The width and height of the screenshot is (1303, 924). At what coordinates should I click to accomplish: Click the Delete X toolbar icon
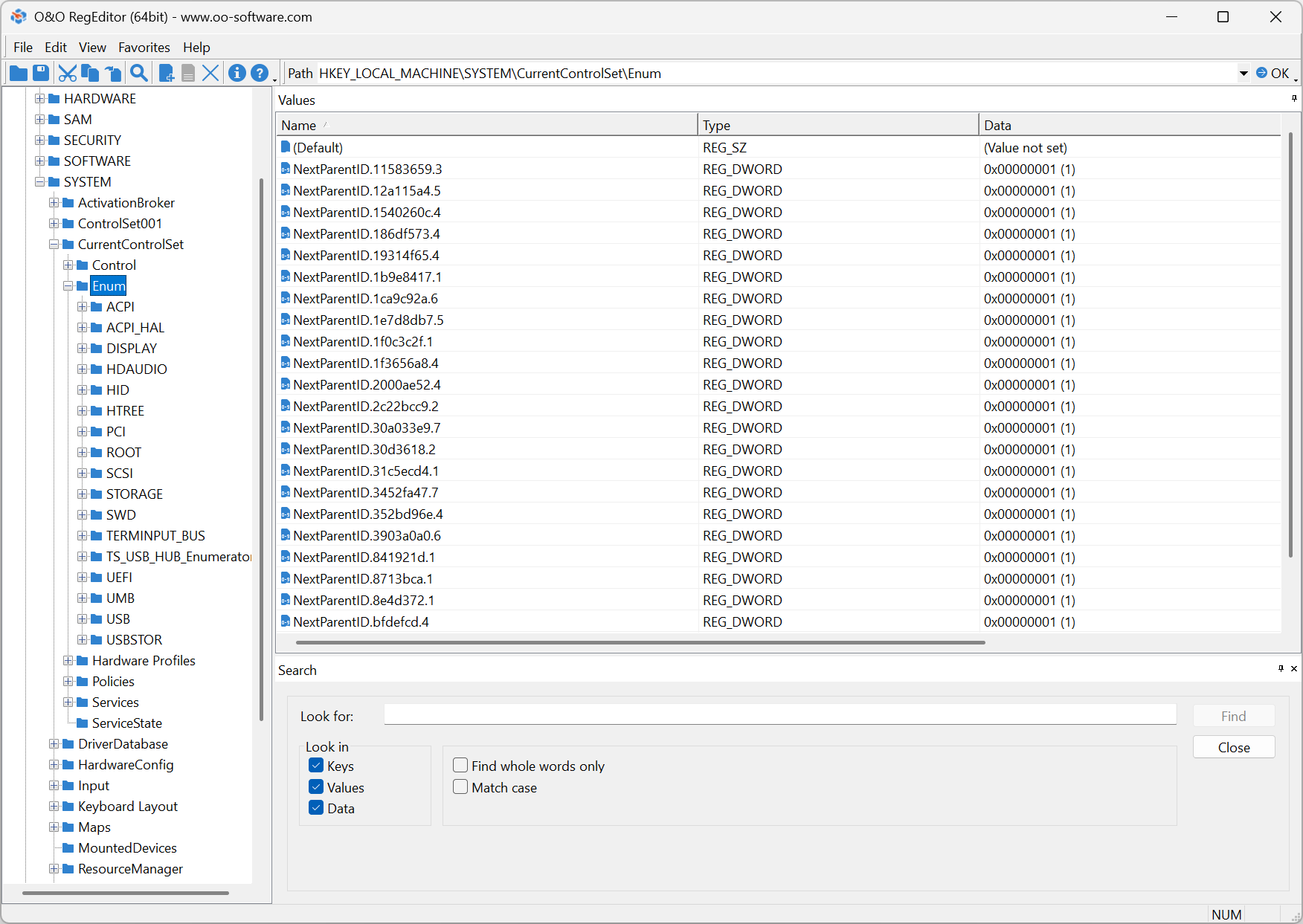[x=210, y=73]
